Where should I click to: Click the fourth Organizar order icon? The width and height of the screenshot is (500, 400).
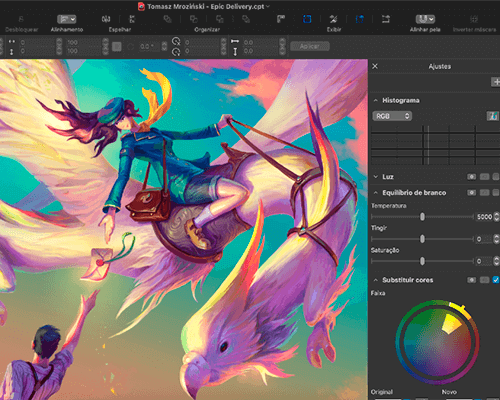(x=246, y=19)
